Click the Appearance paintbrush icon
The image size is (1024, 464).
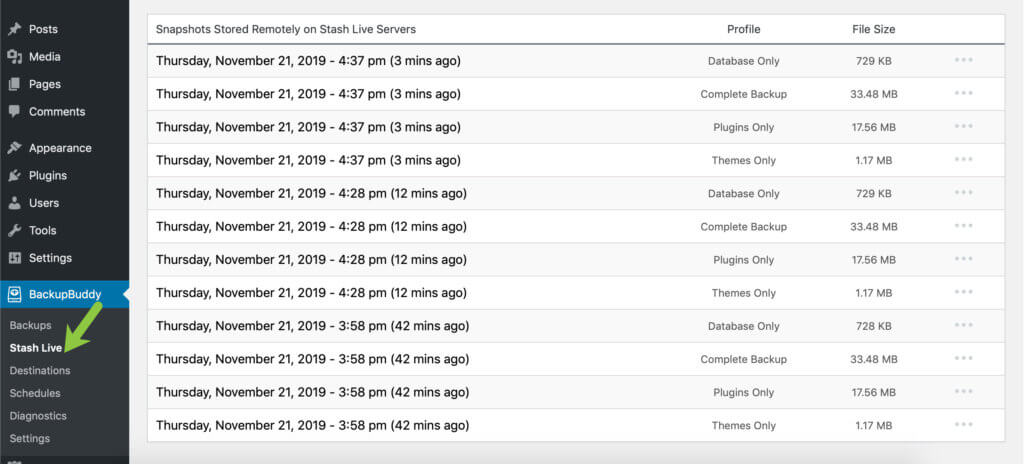click(14, 148)
